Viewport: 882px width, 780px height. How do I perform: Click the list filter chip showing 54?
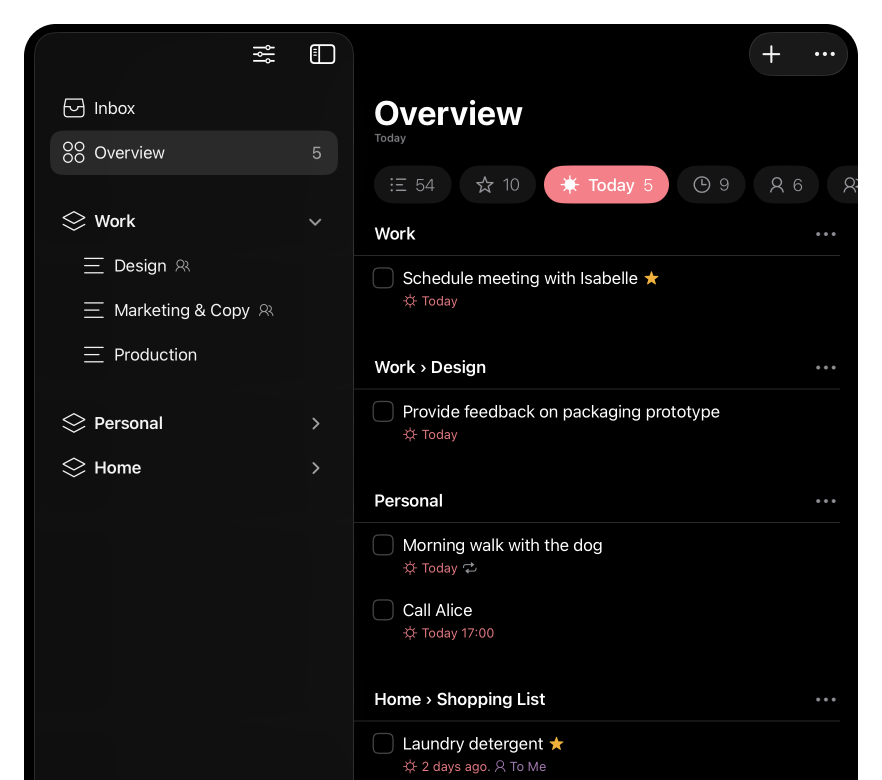412,185
